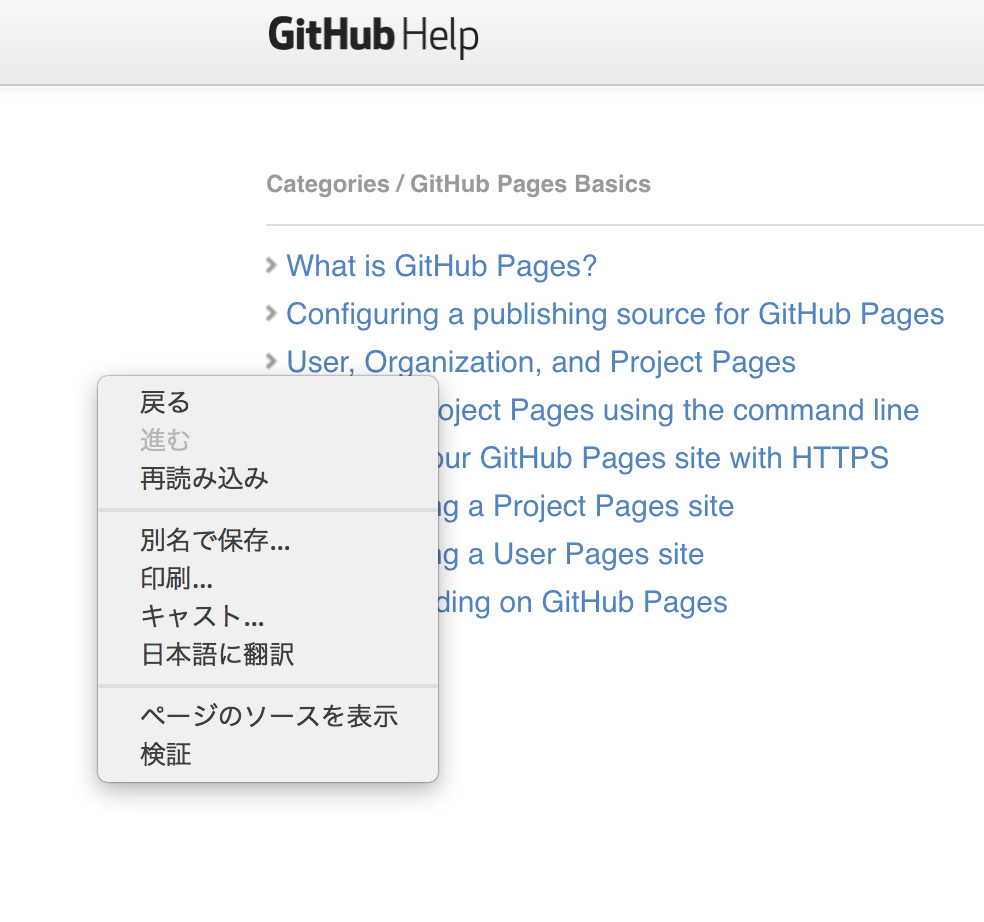Image resolution: width=984 pixels, height=922 pixels.
Task: Open the Categories breadcrumb link
Action: (x=328, y=184)
